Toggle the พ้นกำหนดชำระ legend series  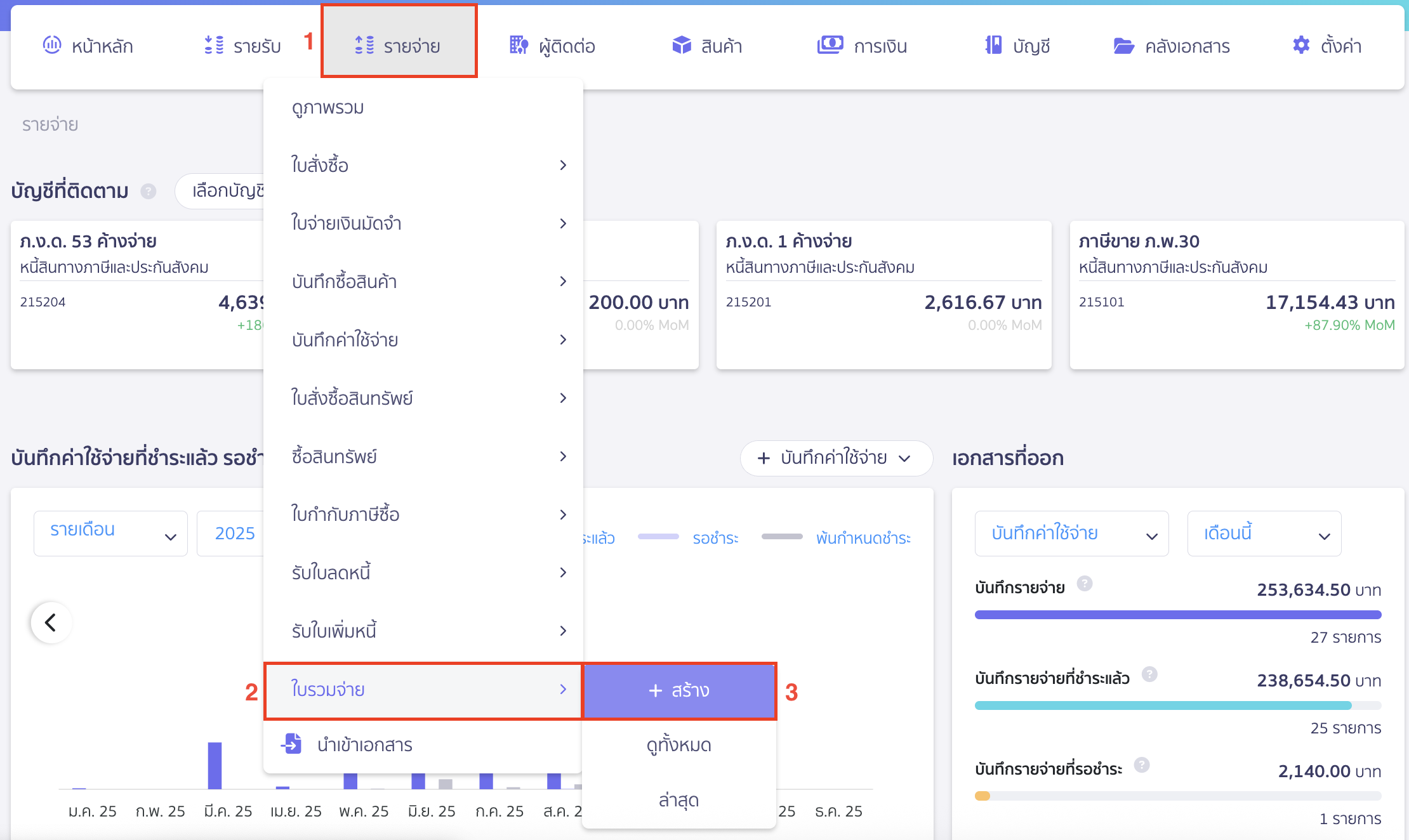coord(836,538)
